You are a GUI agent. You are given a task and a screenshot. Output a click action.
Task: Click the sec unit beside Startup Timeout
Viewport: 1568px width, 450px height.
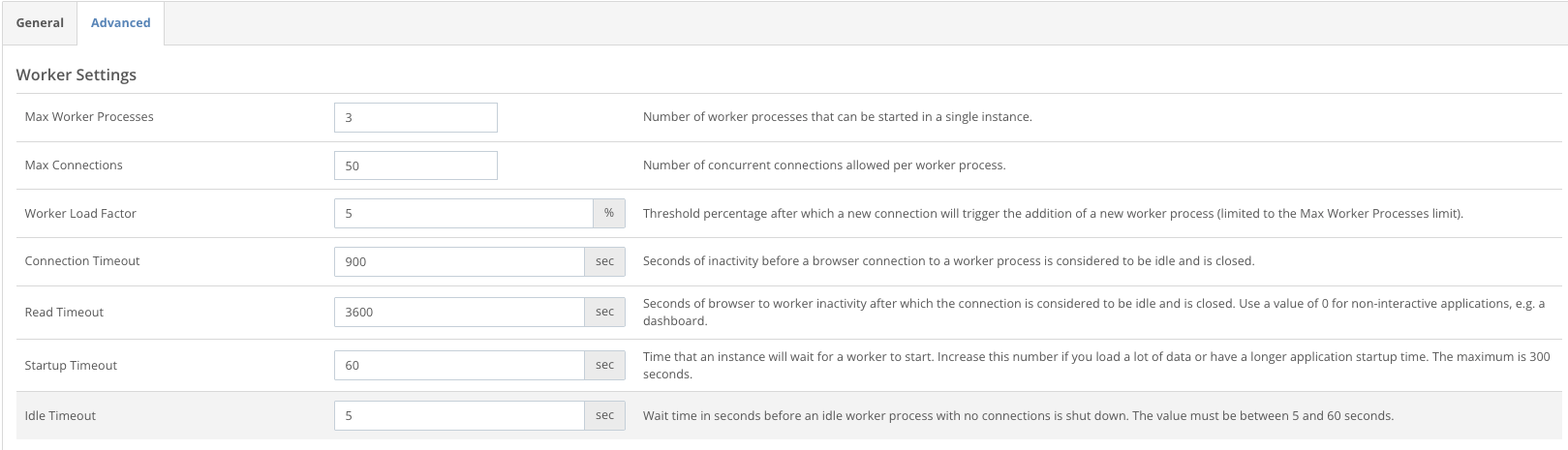605,365
